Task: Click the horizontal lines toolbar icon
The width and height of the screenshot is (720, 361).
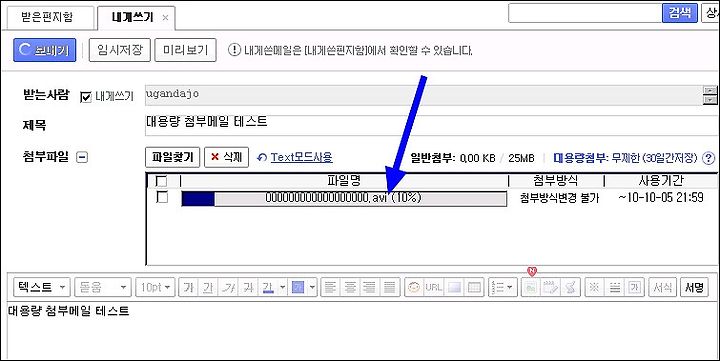Action: [x=614, y=288]
